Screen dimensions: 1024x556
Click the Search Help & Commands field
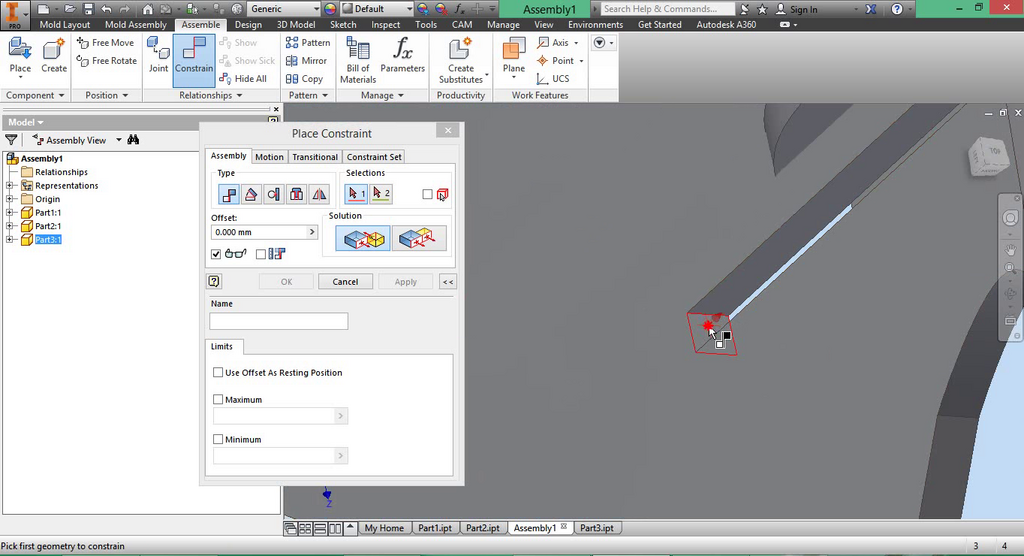[667, 8]
